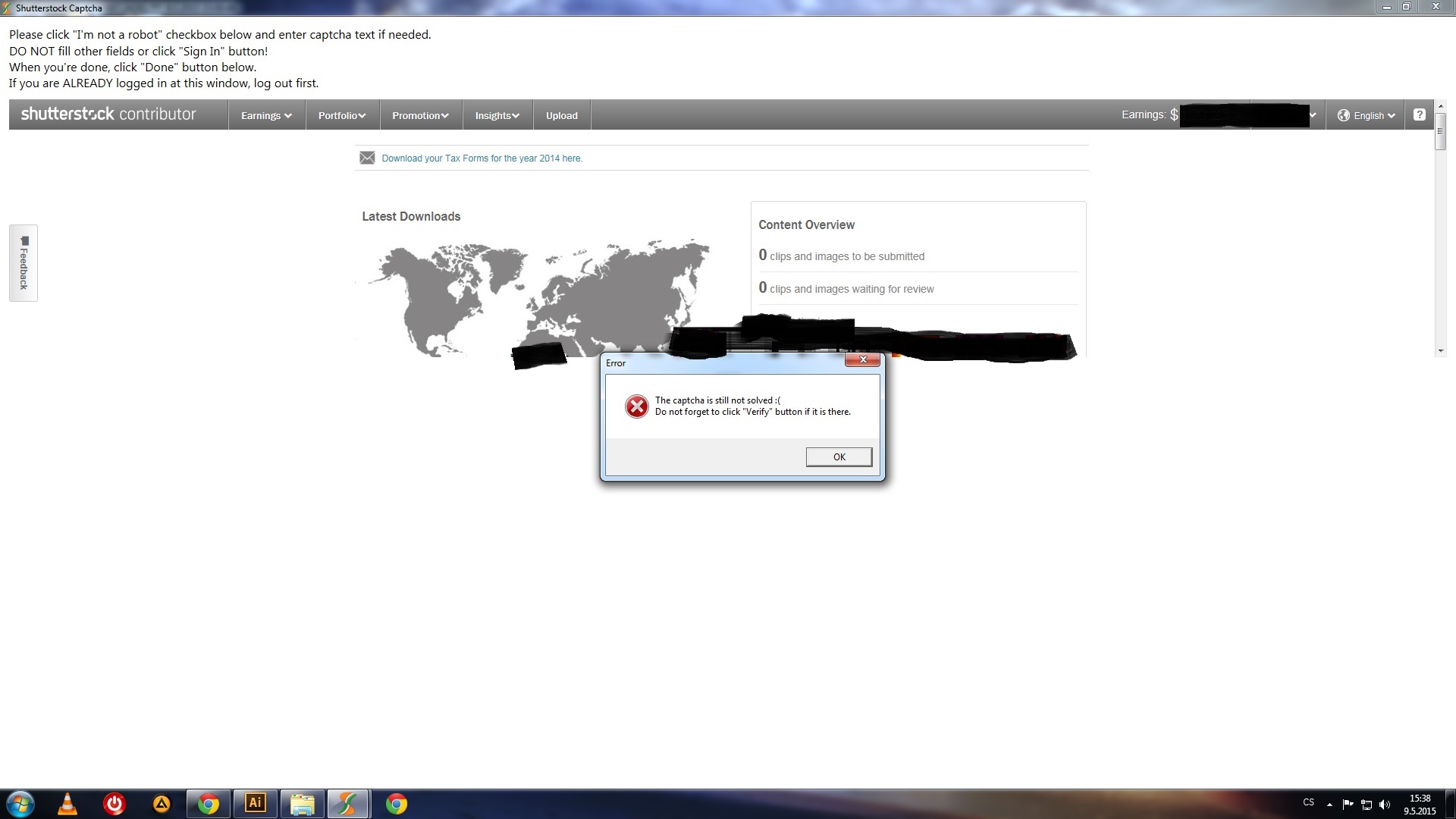The width and height of the screenshot is (1456, 819).
Task: Click the page scrollbar up arrow
Action: [1441, 105]
